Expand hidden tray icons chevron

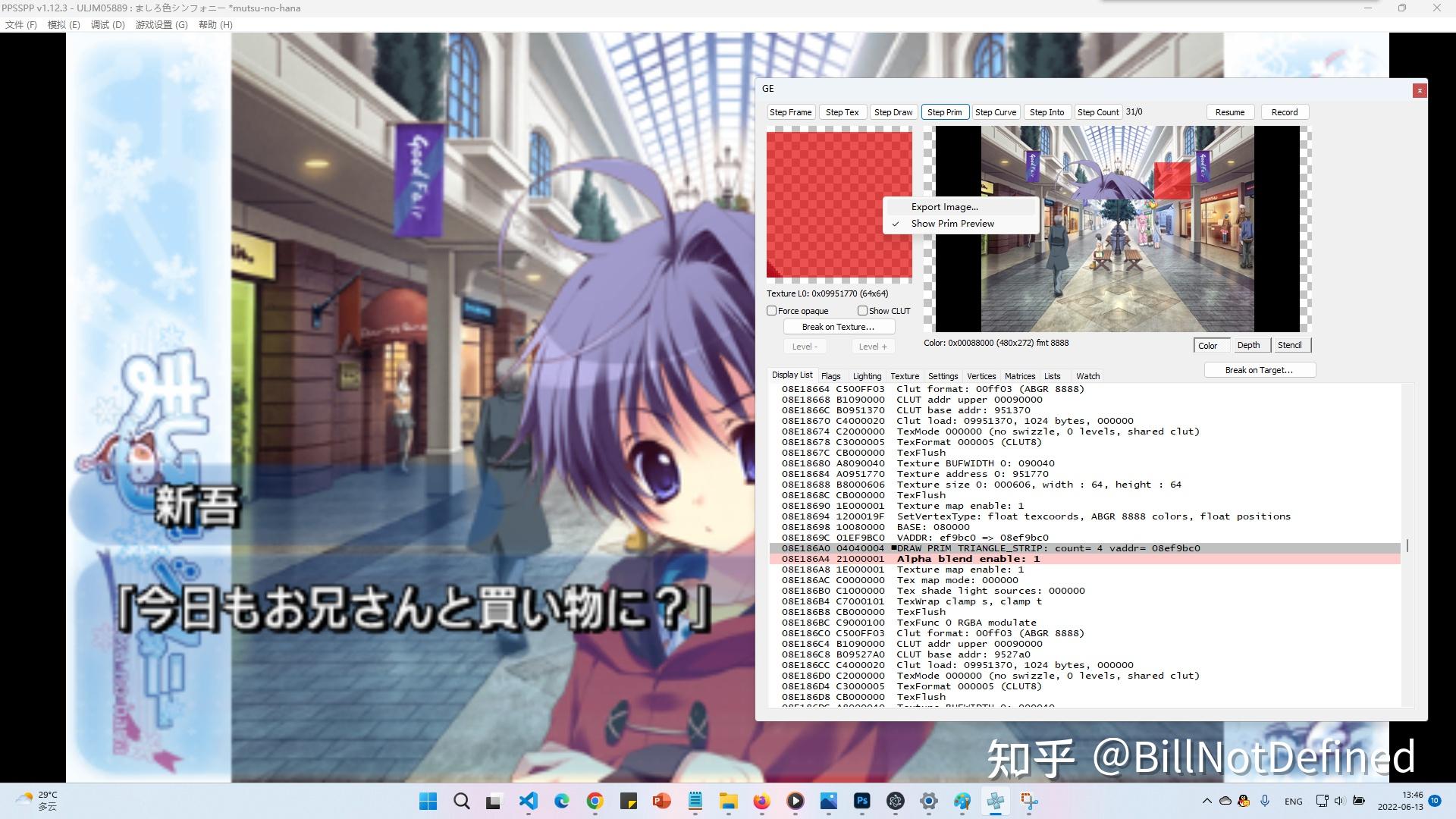[x=1207, y=801]
